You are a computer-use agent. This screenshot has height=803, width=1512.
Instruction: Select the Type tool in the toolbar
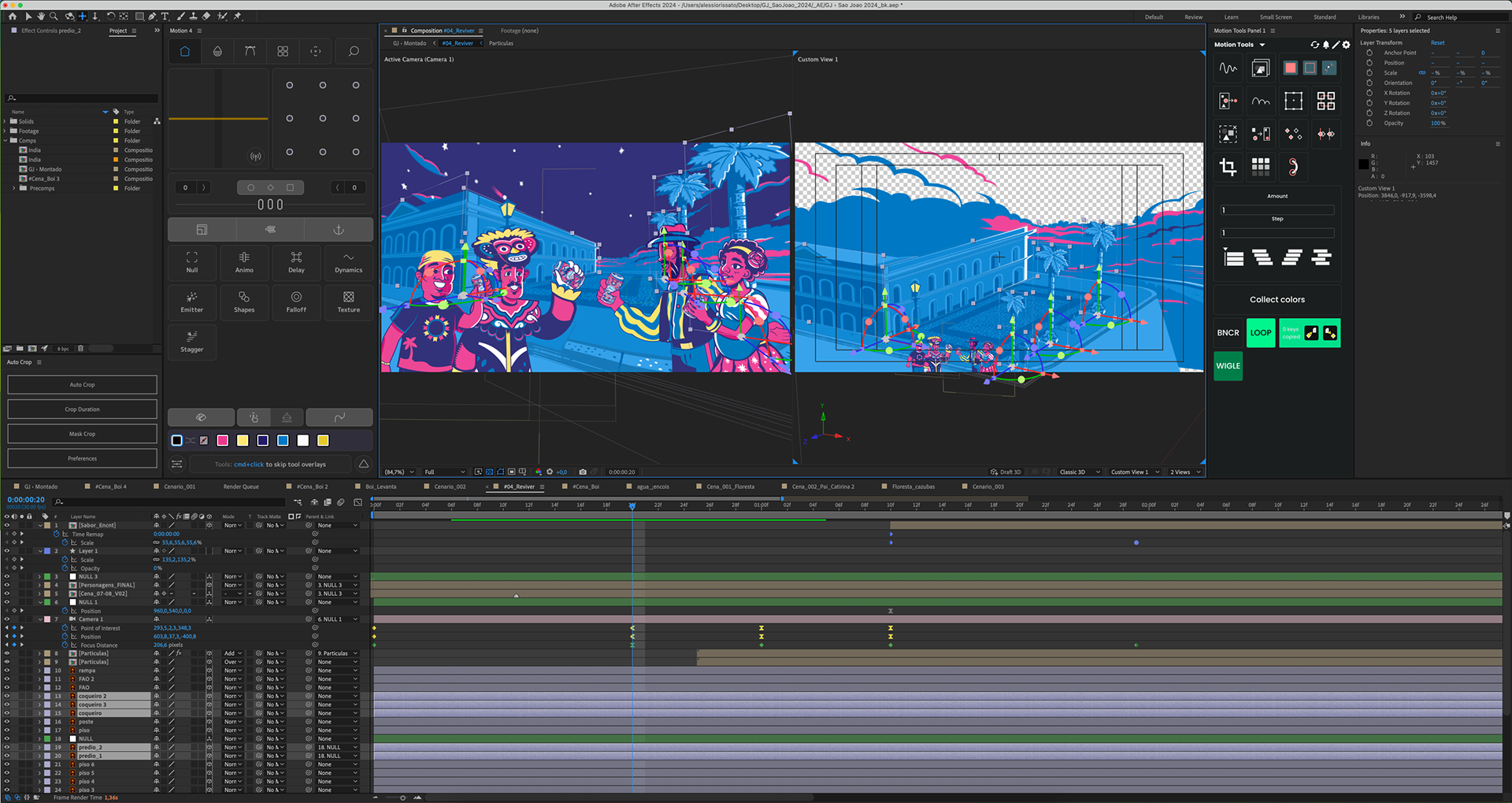click(165, 16)
